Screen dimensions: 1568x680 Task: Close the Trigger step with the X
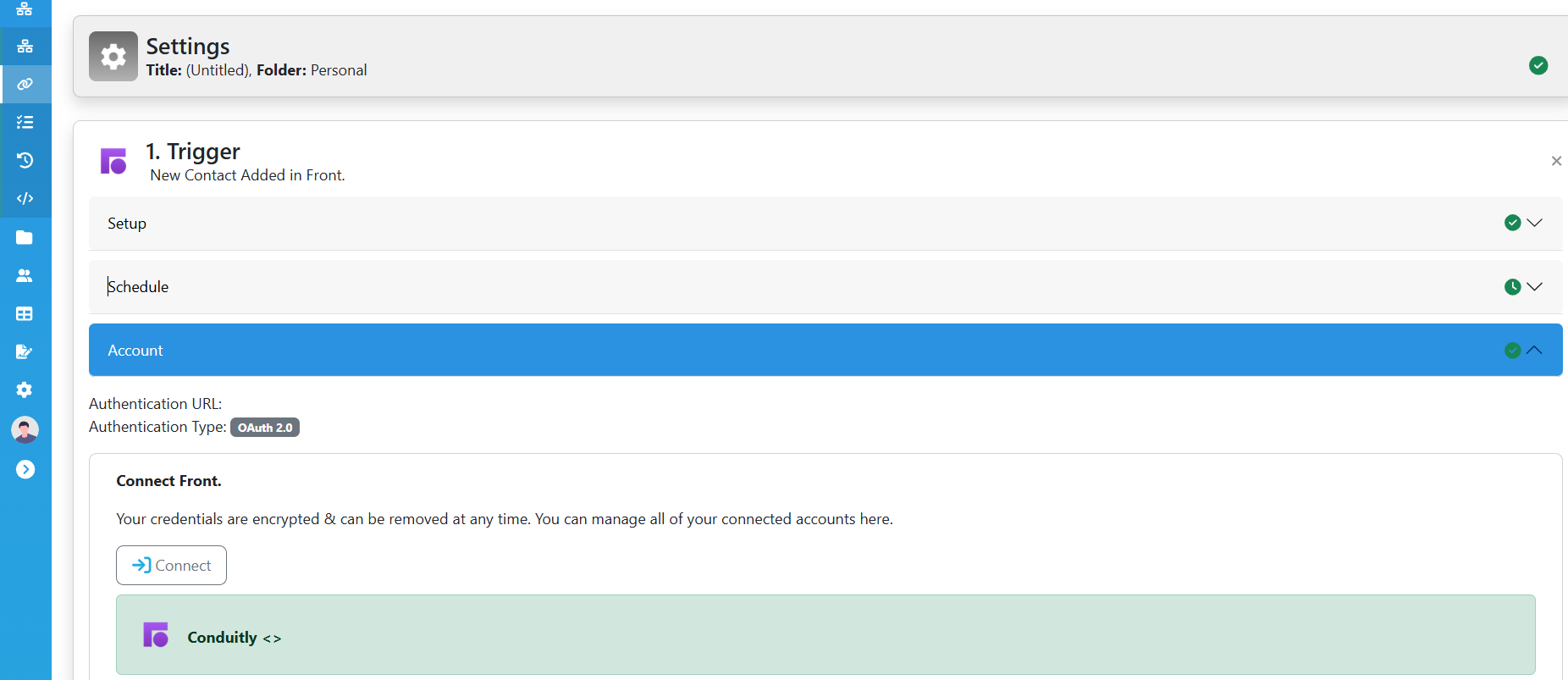tap(1556, 161)
